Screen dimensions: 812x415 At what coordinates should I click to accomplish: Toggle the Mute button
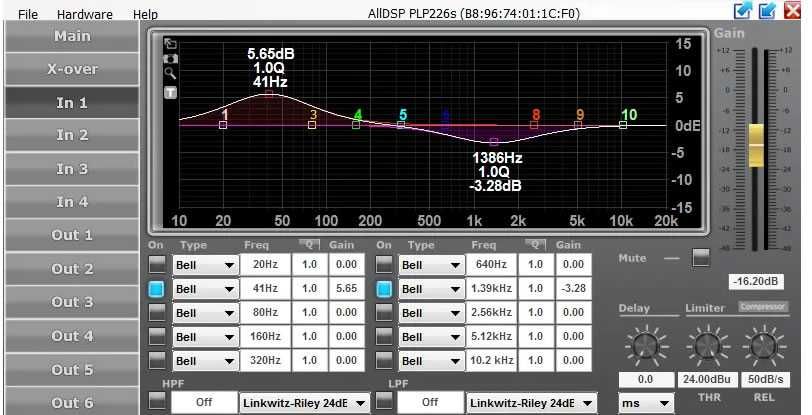(x=701, y=257)
